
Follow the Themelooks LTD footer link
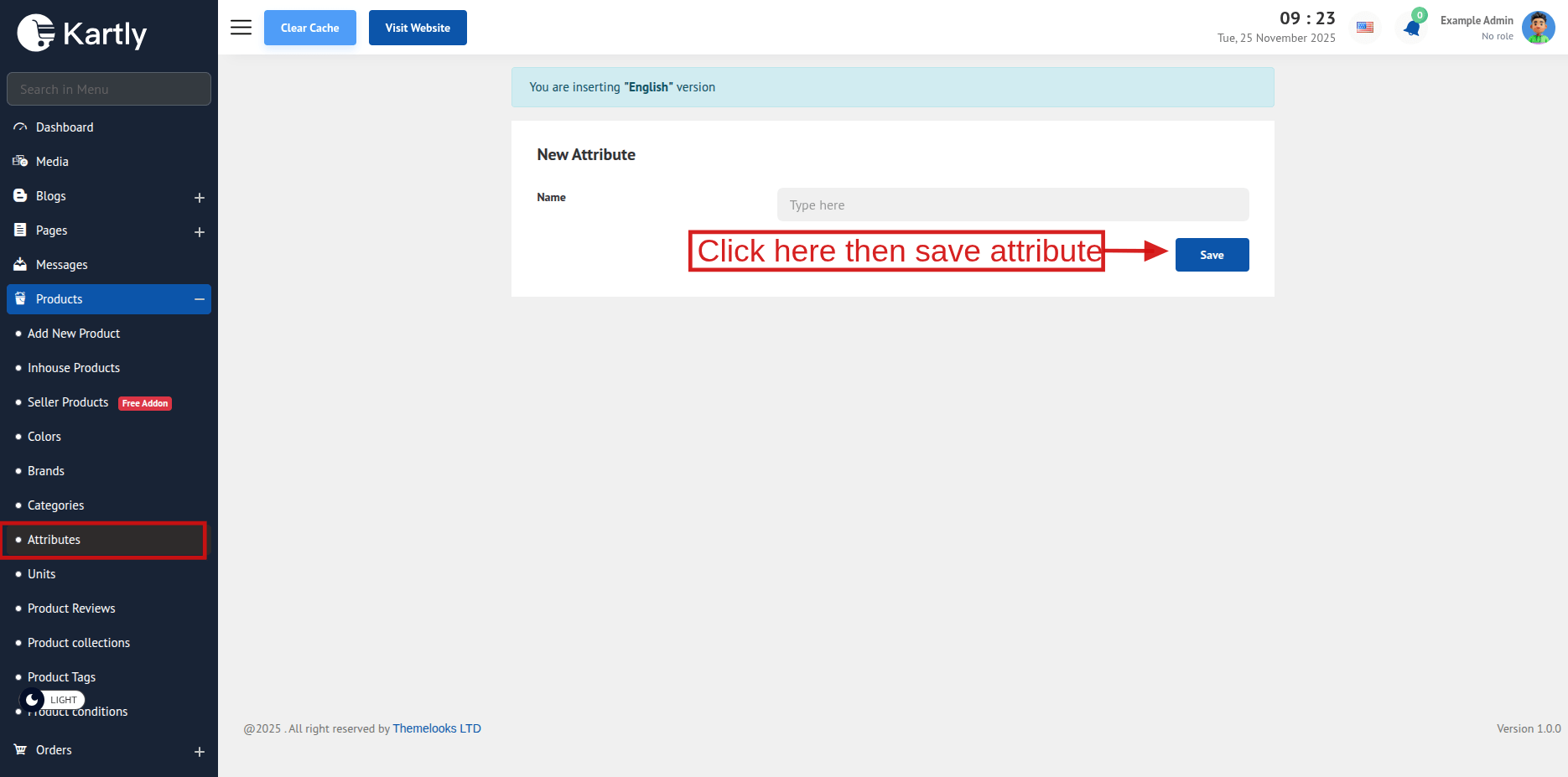(437, 728)
